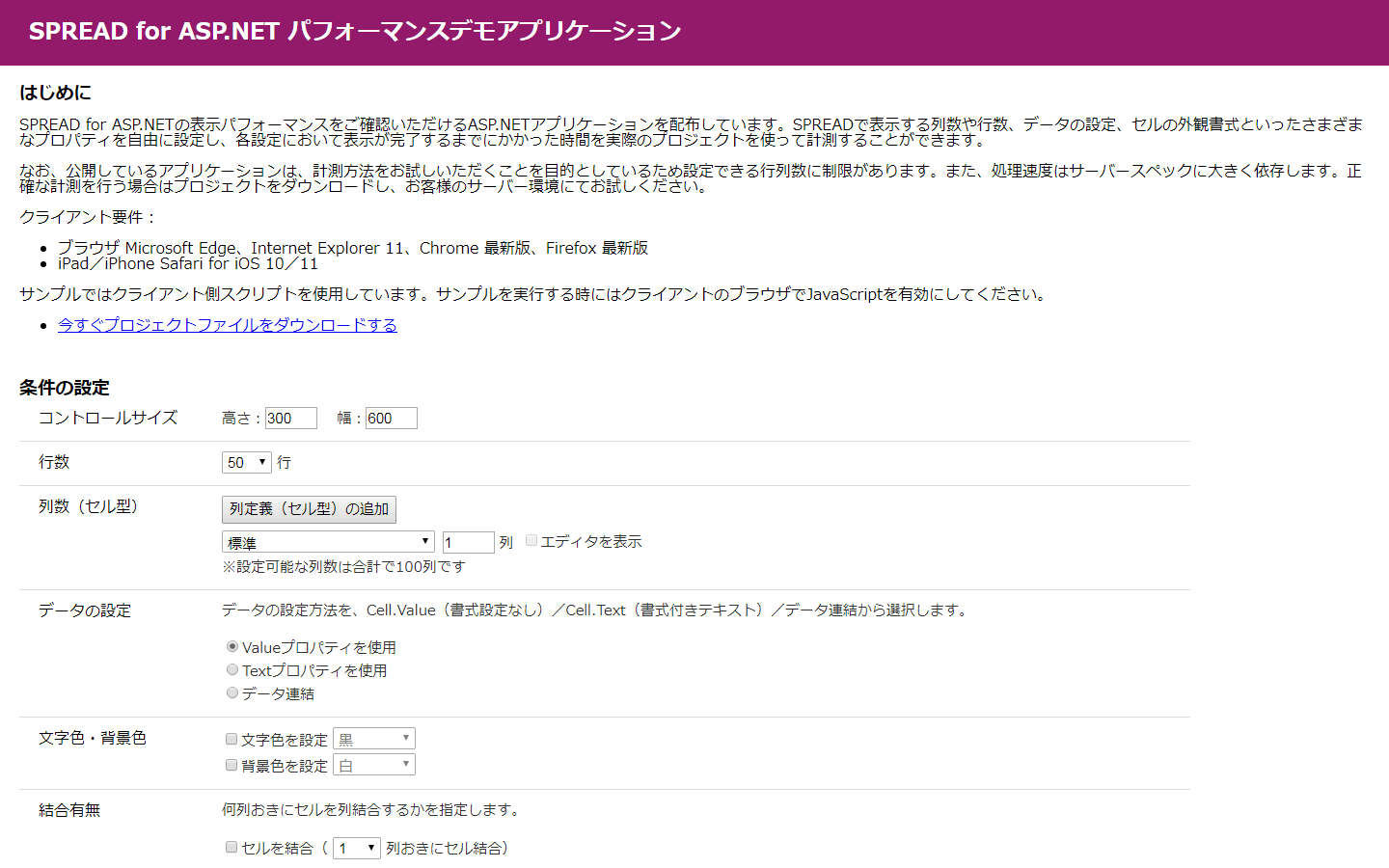
Task: Click the iPad／iPhone Safari requirement line
Action: pyautogui.click(x=188, y=263)
